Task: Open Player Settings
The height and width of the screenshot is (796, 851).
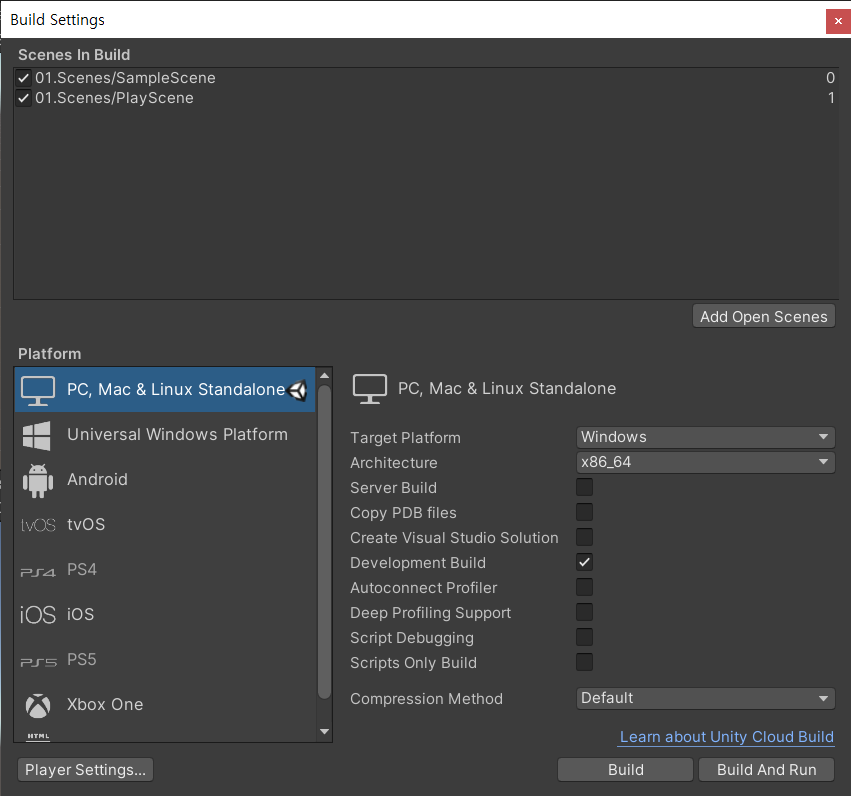Action: (85, 769)
